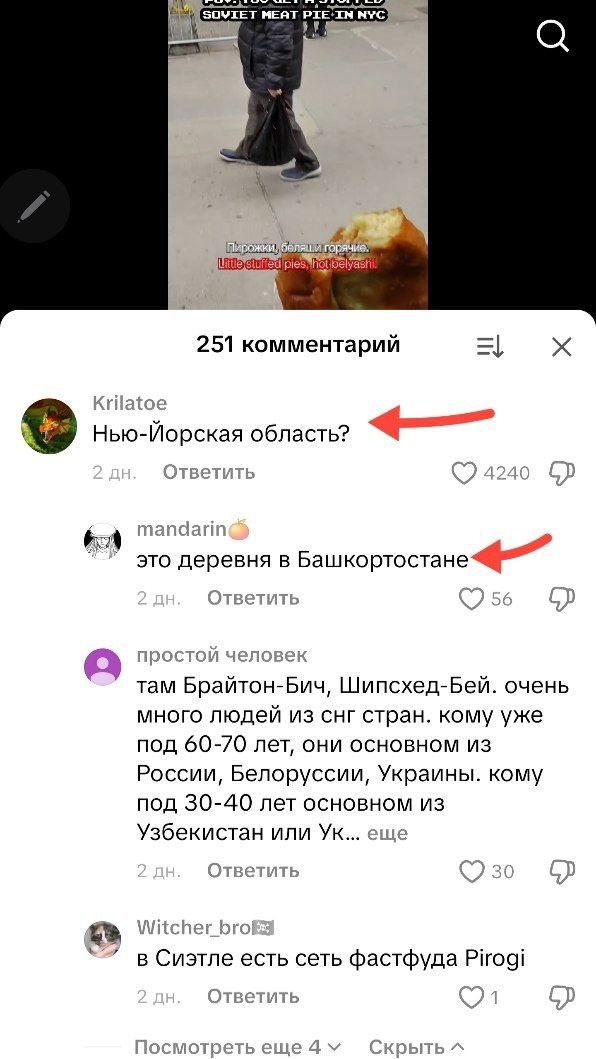The image size is (596, 1059).
Task: Dislike mandarin's reply
Action: (562, 599)
